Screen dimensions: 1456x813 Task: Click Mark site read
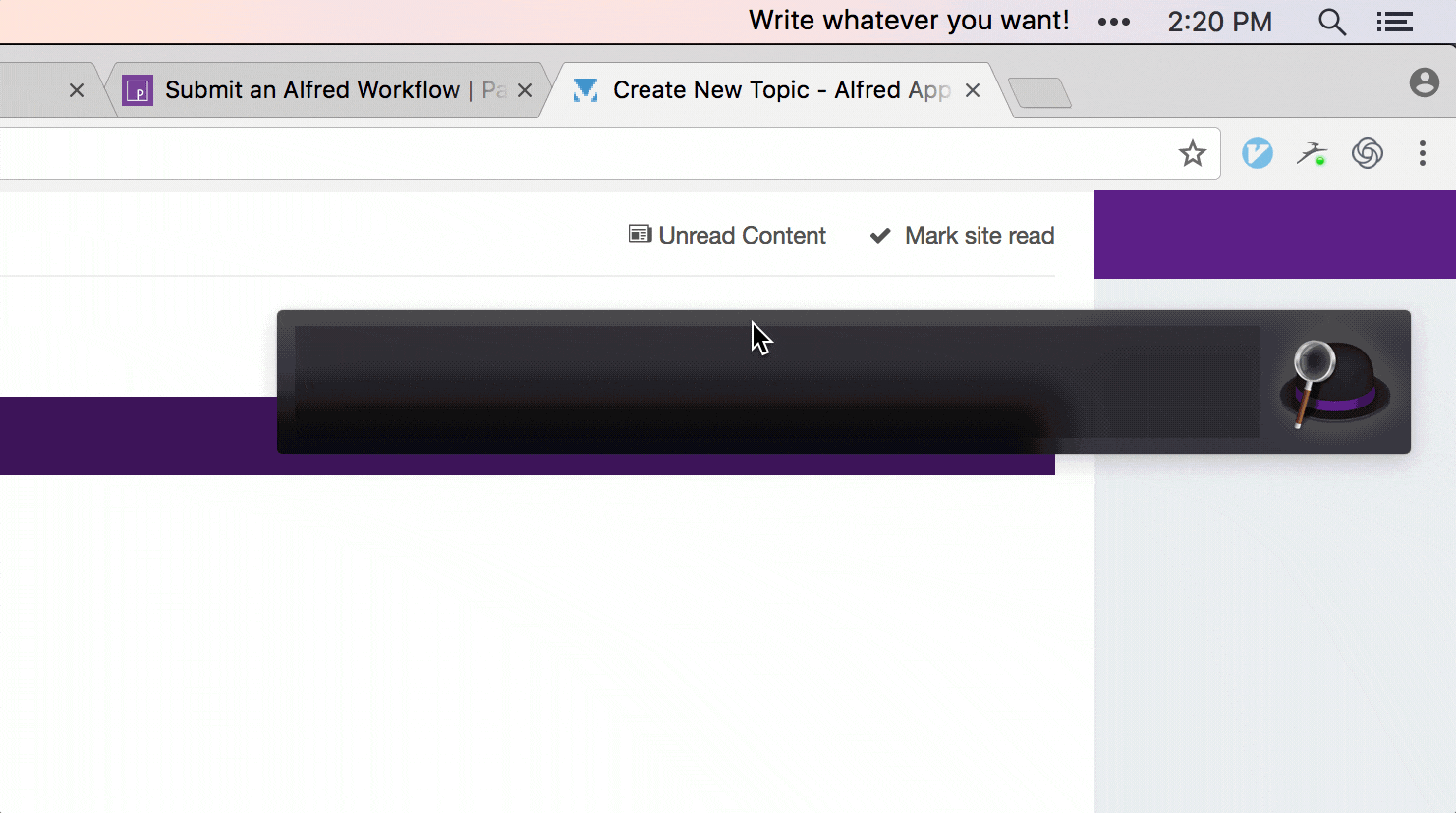click(x=962, y=236)
